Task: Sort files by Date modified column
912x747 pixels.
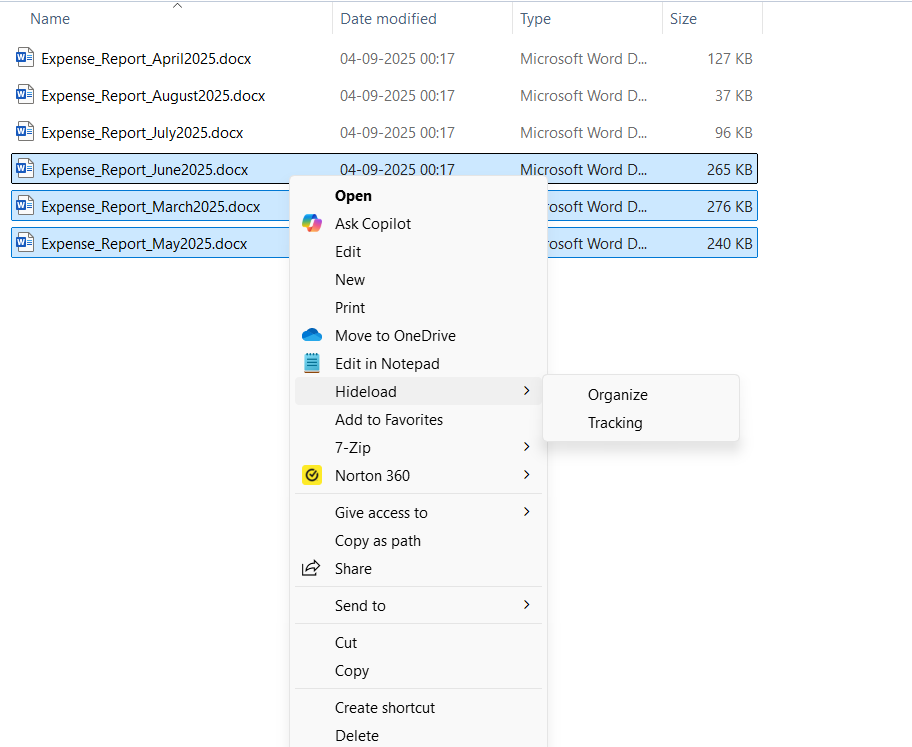Action: click(x=388, y=19)
